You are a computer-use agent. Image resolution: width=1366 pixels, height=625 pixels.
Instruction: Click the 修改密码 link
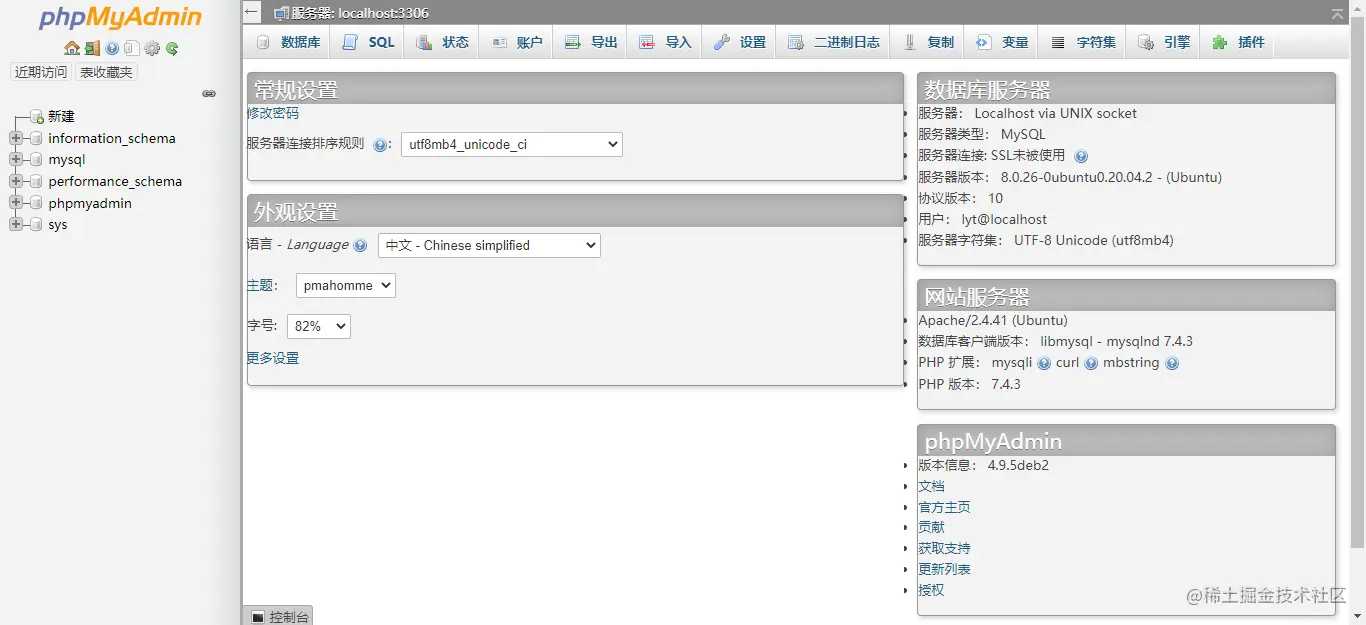pos(273,113)
